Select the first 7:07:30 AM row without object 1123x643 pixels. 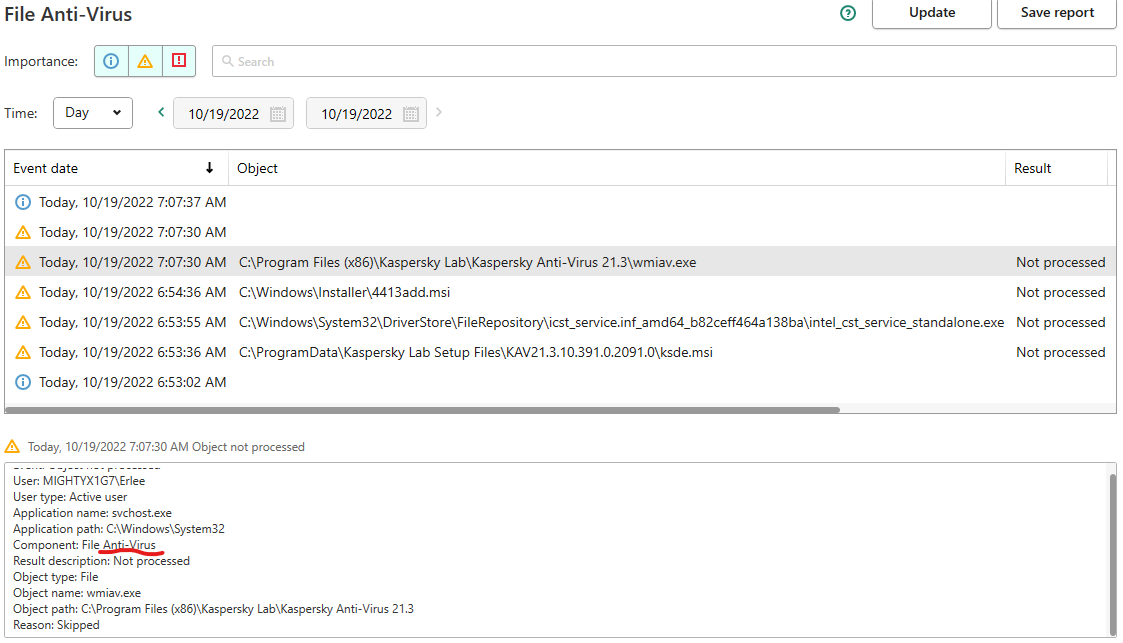[560, 232]
